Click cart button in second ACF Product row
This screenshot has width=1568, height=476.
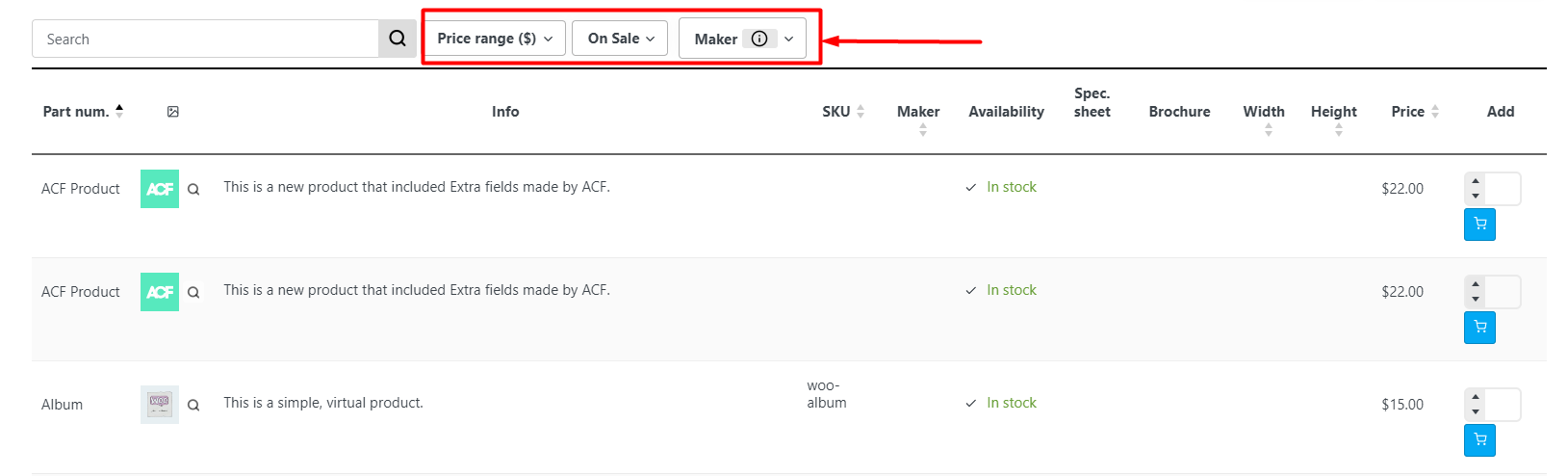tap(1479, 328)
